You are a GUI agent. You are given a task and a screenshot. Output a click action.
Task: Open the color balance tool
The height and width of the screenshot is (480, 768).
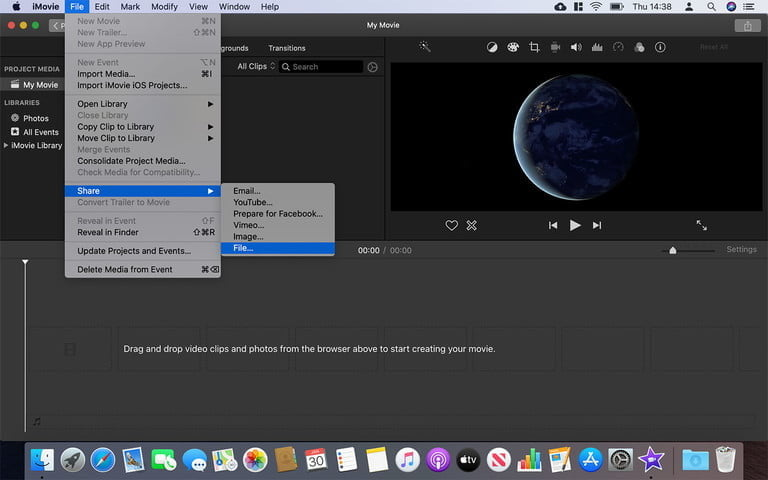point(492,47)
